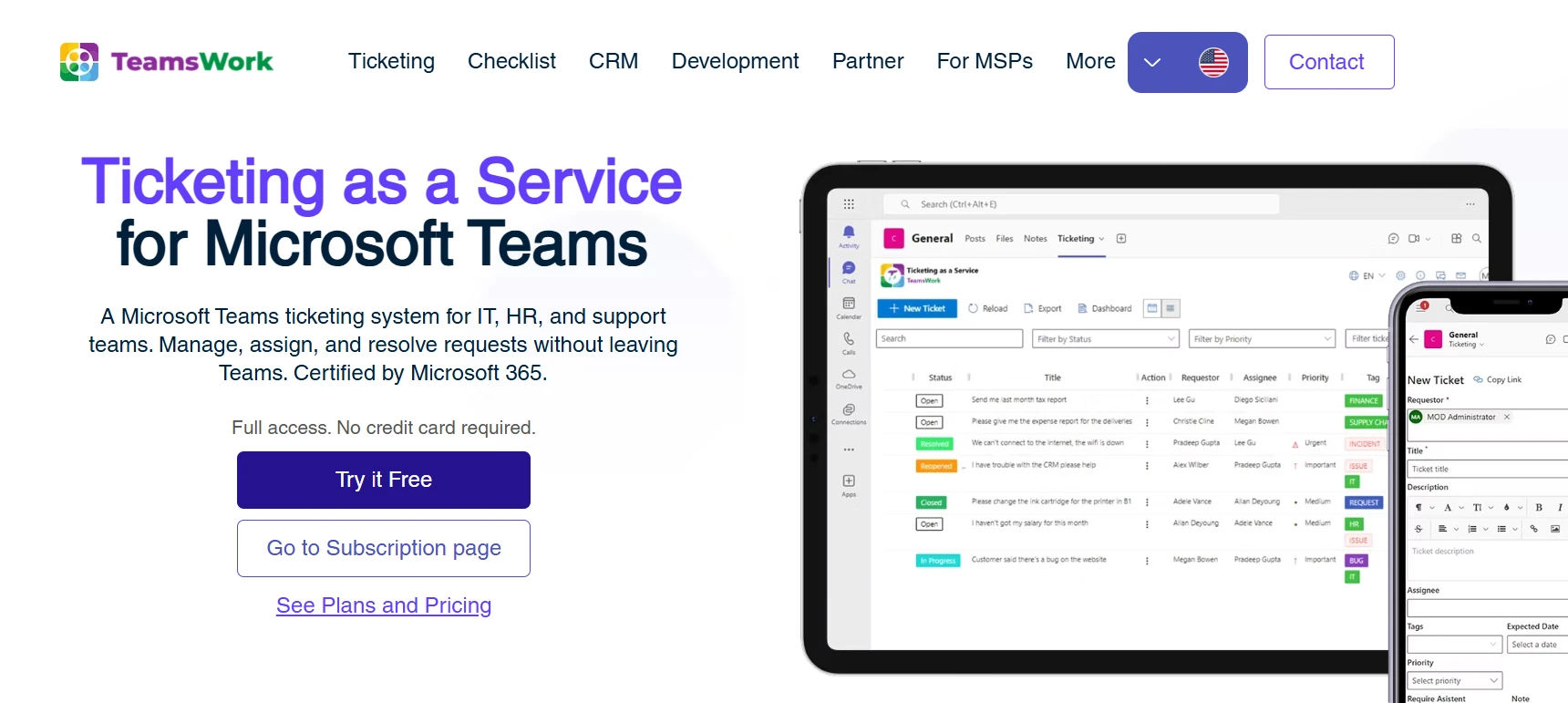1568x703 pixels.
Task: Click the info icon beside settings gear
Action: [x=1421, y=275]
